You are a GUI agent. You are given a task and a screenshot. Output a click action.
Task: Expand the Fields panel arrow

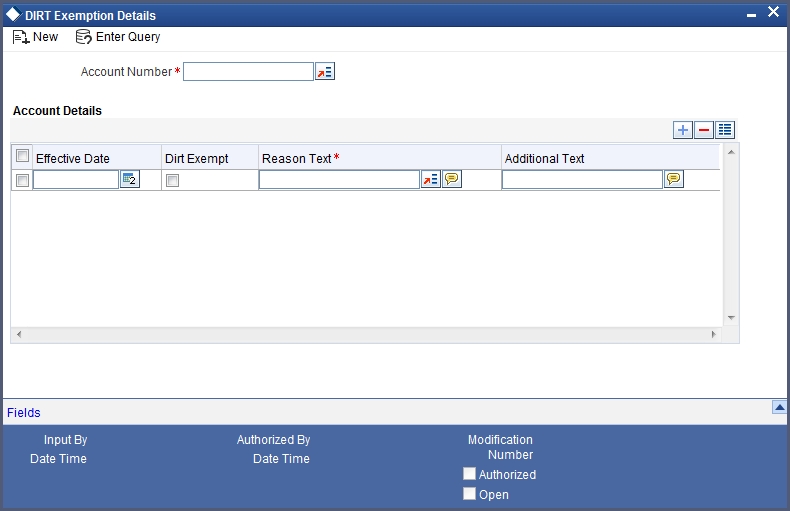click(779, 407)
